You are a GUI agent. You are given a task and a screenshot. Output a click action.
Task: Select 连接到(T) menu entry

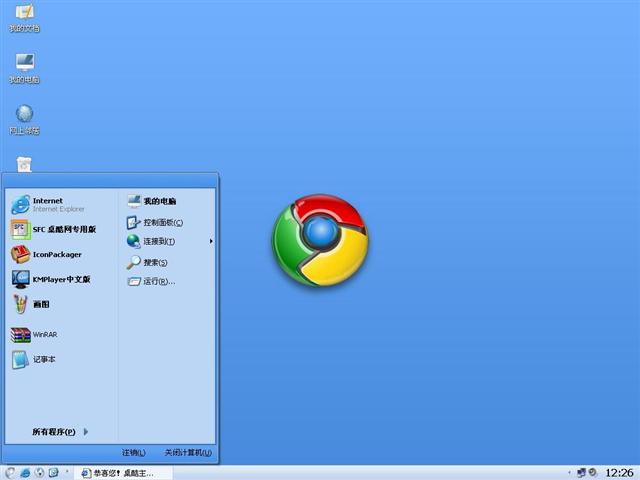(151, 241)
